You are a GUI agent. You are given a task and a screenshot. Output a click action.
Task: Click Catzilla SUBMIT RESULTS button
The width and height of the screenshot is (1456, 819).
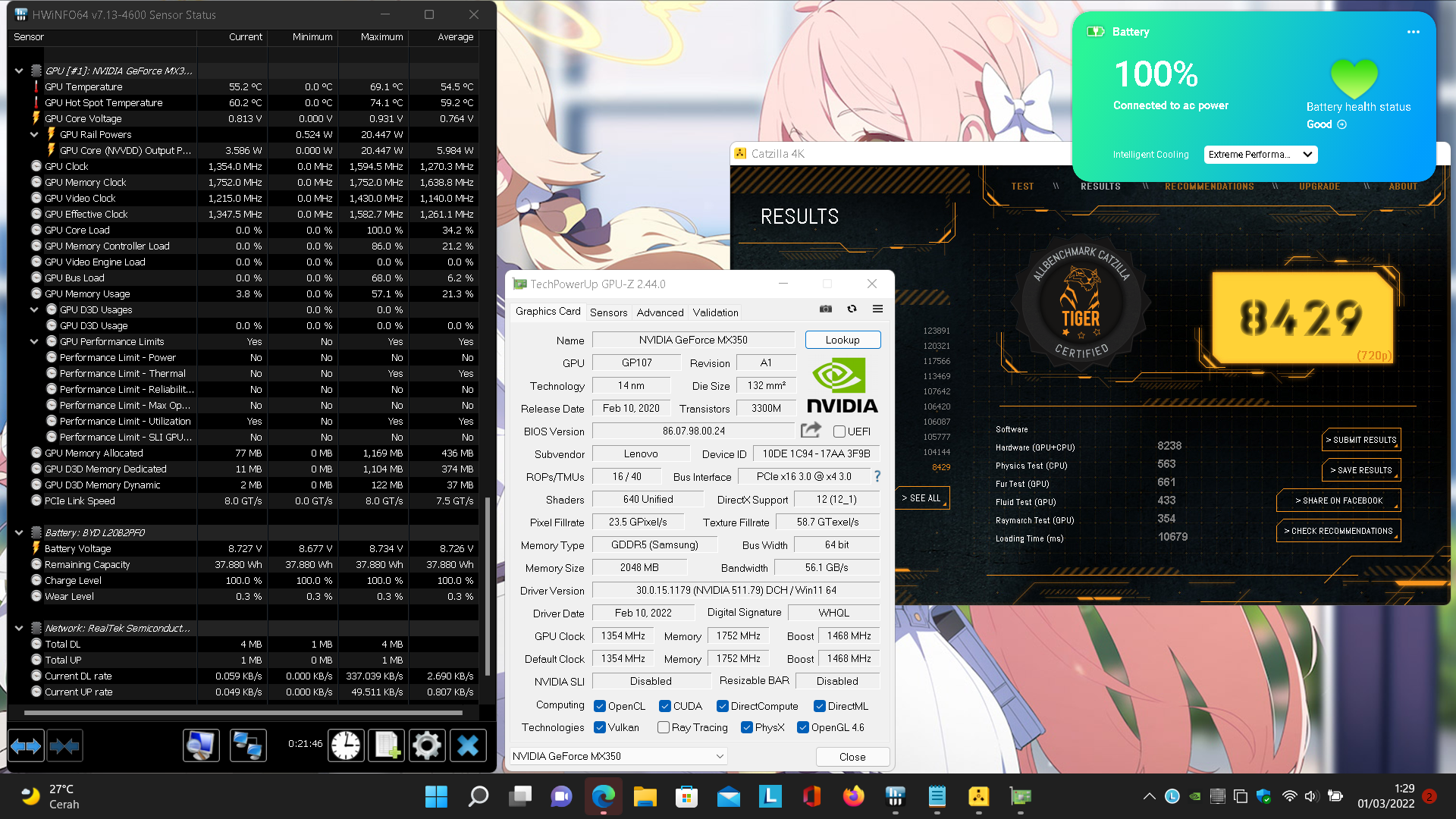pyautogui.click(x=1361, y=440)
